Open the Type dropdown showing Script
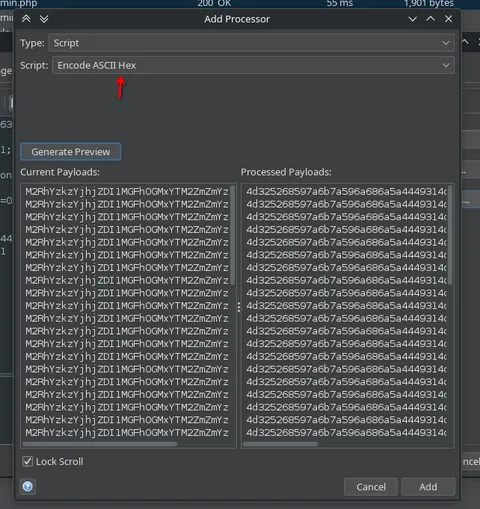480x509 pixels. 252,43
